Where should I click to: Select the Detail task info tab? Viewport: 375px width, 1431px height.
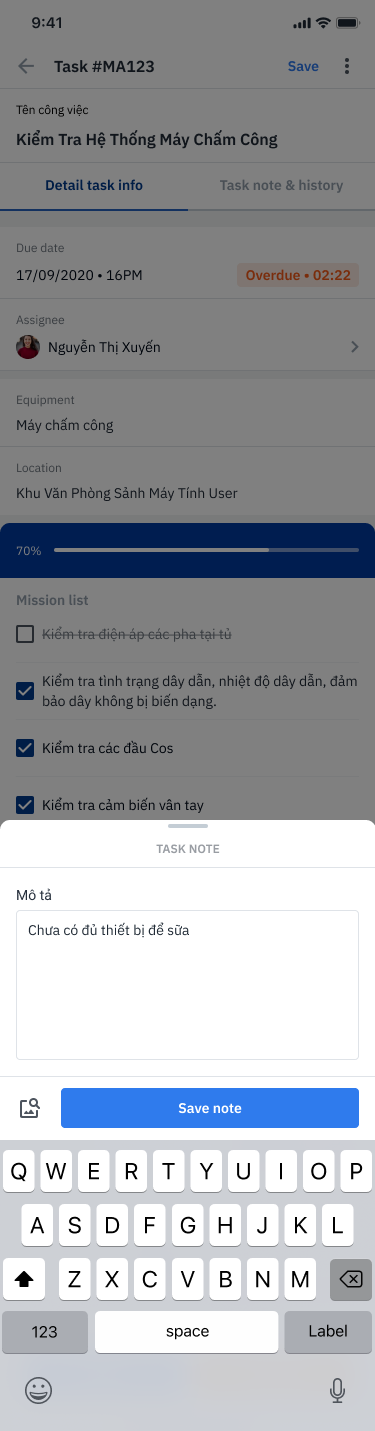pyautogui.click(x=94, y=185)
